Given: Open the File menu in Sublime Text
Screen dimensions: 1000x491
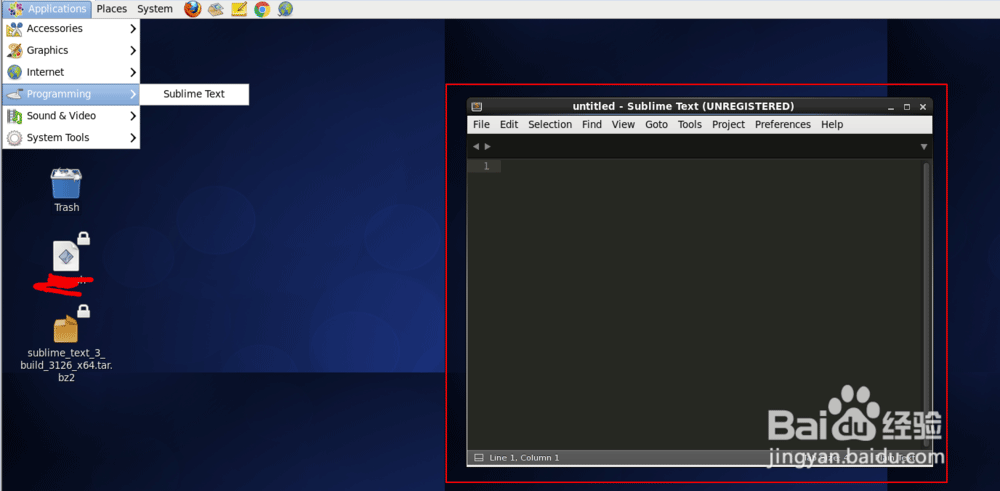Looking at the screenshot, I should (482, 124).
